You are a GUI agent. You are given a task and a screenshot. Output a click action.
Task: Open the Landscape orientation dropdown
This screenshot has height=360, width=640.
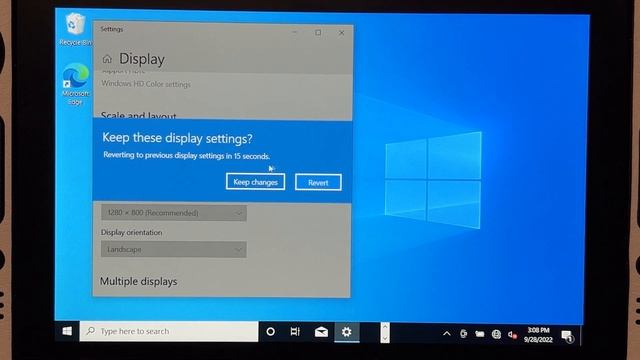click(x=173, y=249)
